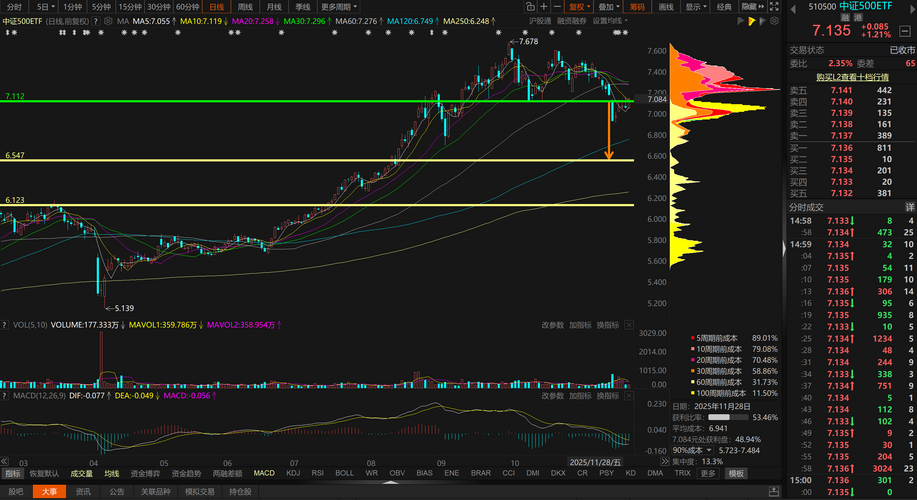Open the 叠加 overlay dropdown
This screenshot has height=500, width=917.
pyautogui.click(x=608, y=7)
